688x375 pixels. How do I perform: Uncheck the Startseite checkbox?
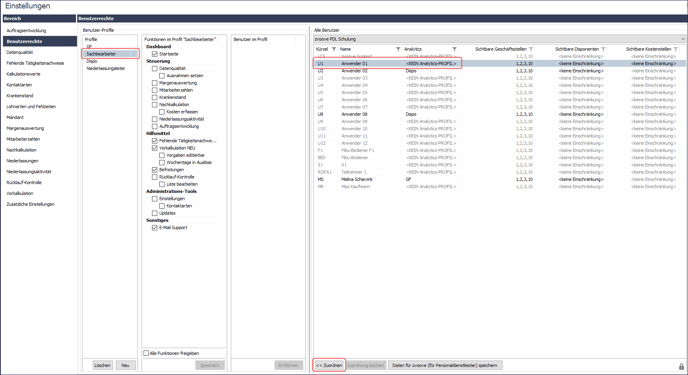[x=154, y=54]
